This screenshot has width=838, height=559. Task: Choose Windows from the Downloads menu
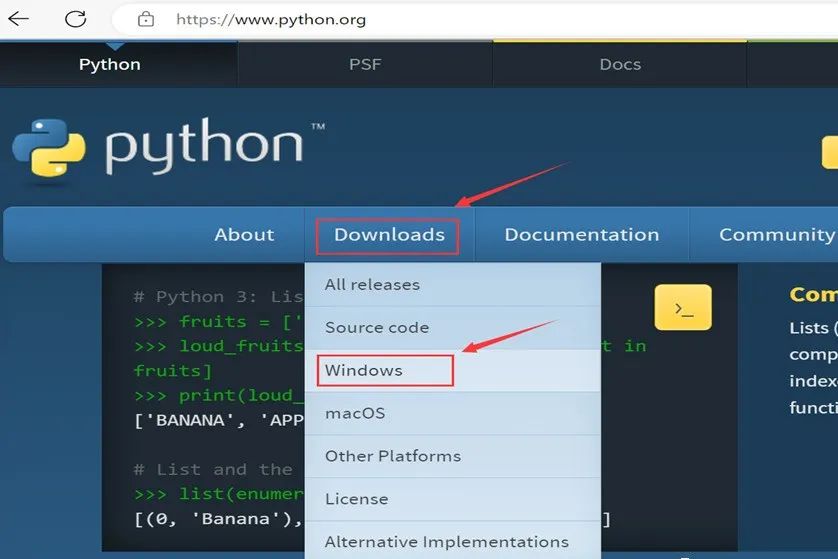pyautogui.click(x=453, y=370)
